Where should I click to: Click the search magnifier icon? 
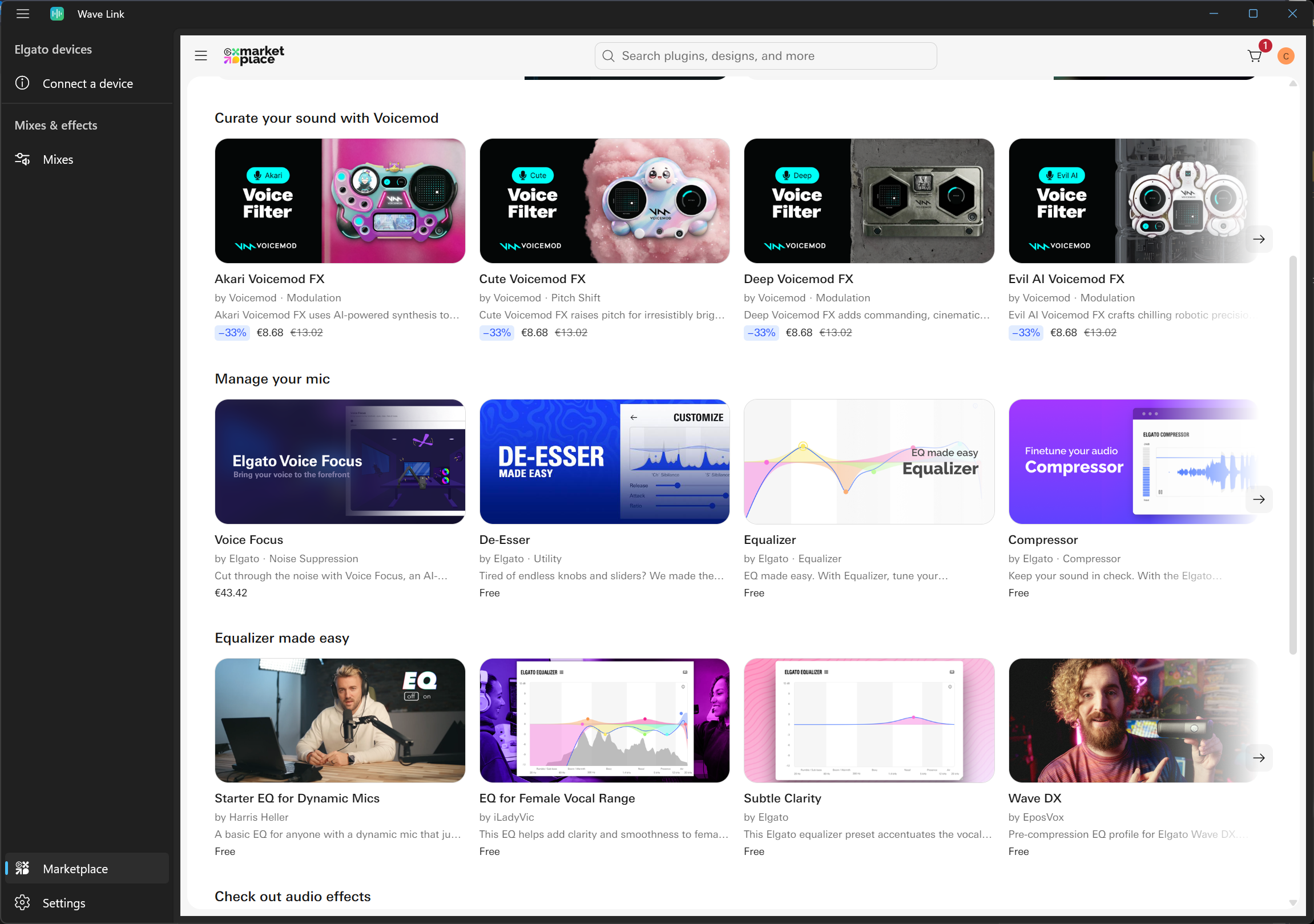tap(608, 56)
